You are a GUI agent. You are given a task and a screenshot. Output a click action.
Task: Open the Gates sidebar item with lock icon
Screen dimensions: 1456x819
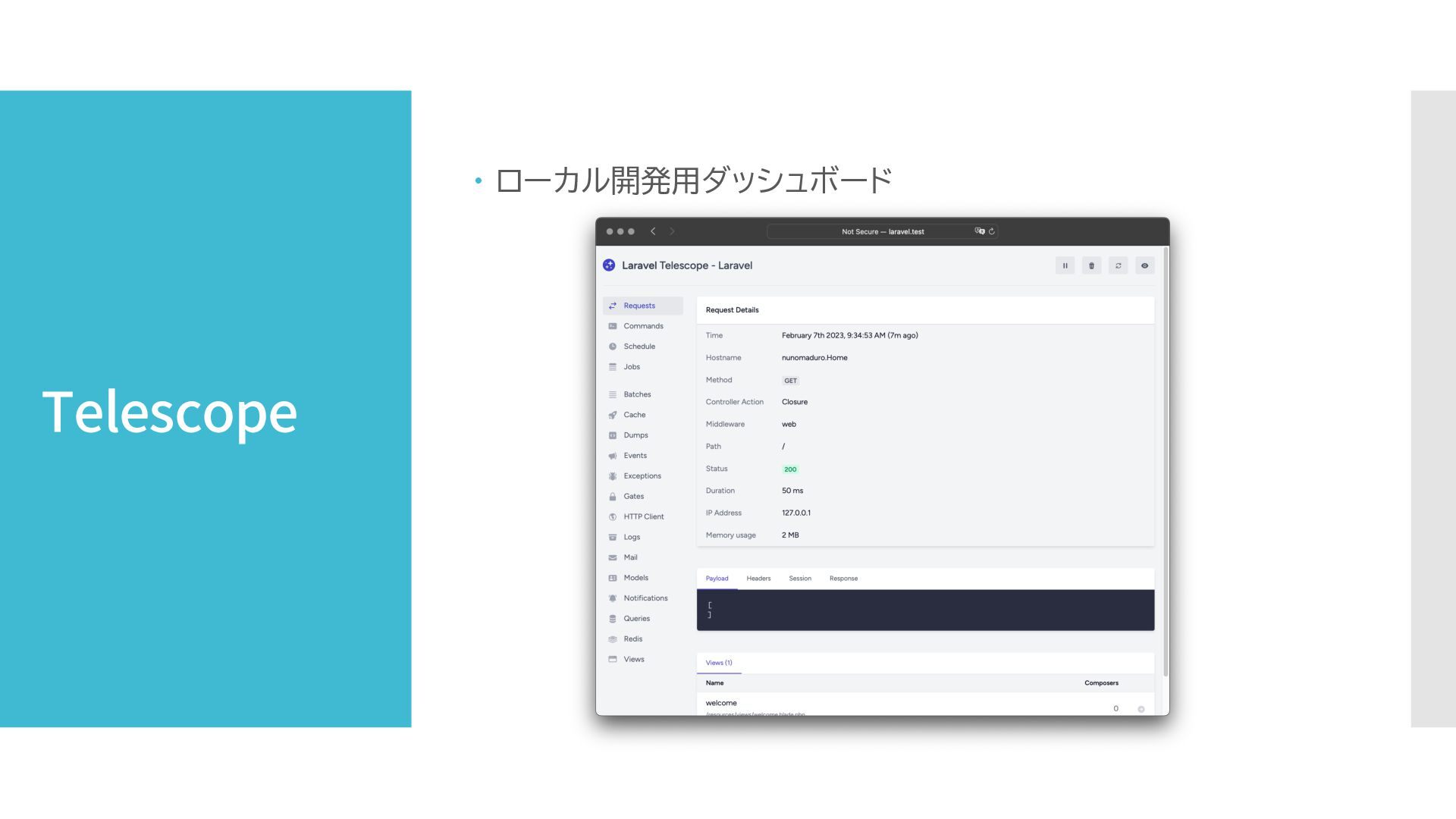633,497
